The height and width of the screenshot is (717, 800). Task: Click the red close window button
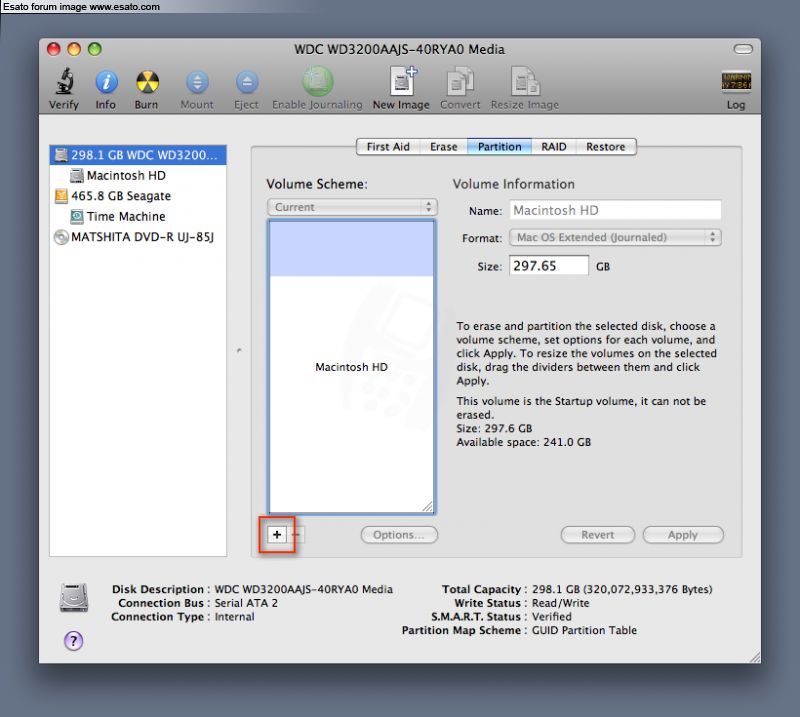coord(54,49)
